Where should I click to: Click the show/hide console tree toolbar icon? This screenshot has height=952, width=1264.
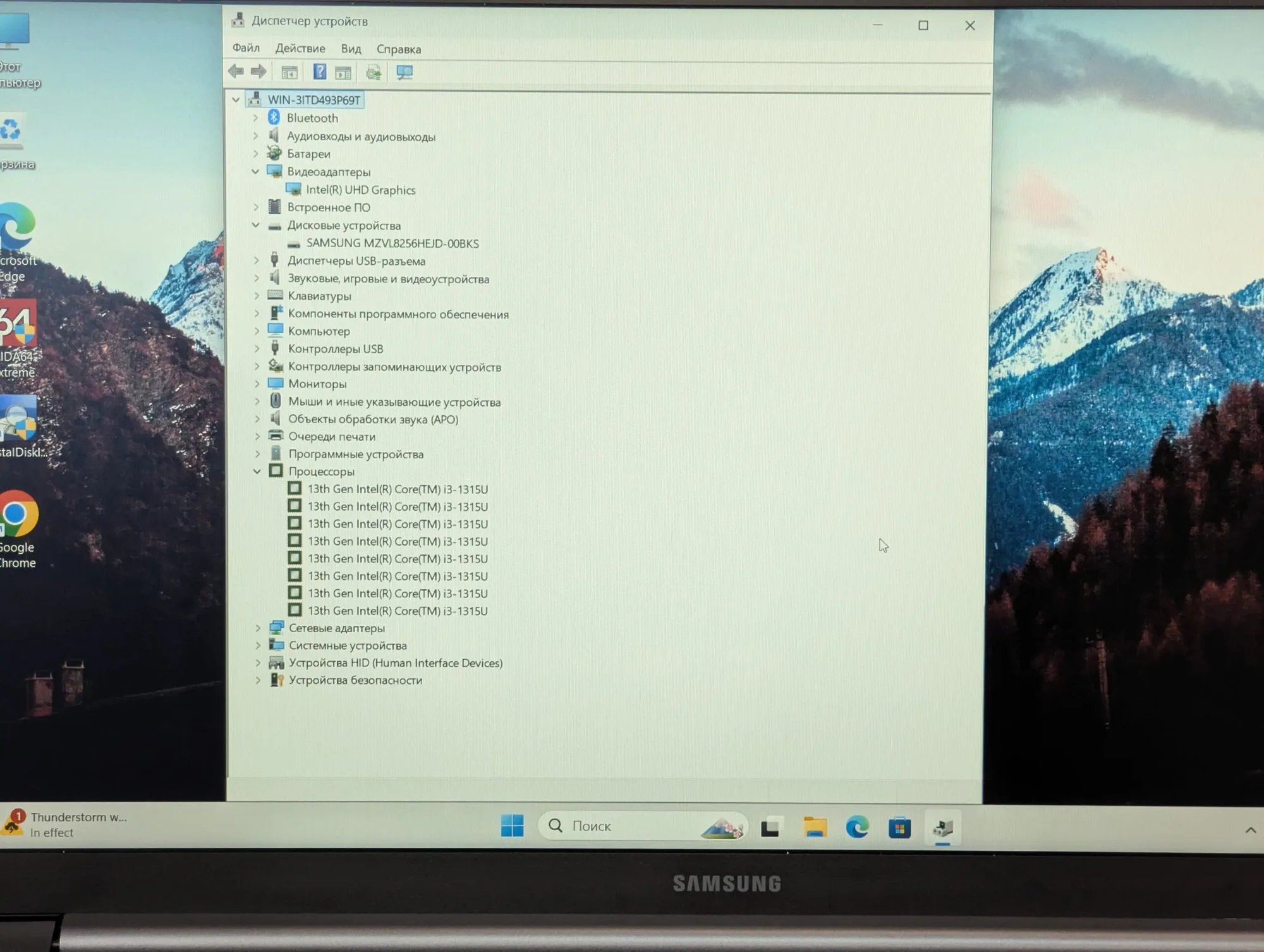click(x=289, y=72)
